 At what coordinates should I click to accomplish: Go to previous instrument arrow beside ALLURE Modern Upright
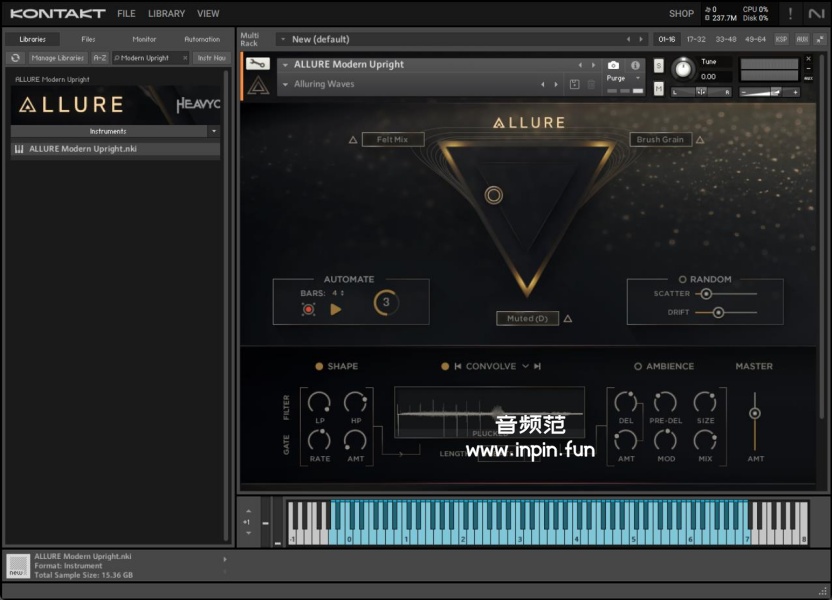(580, 65)
